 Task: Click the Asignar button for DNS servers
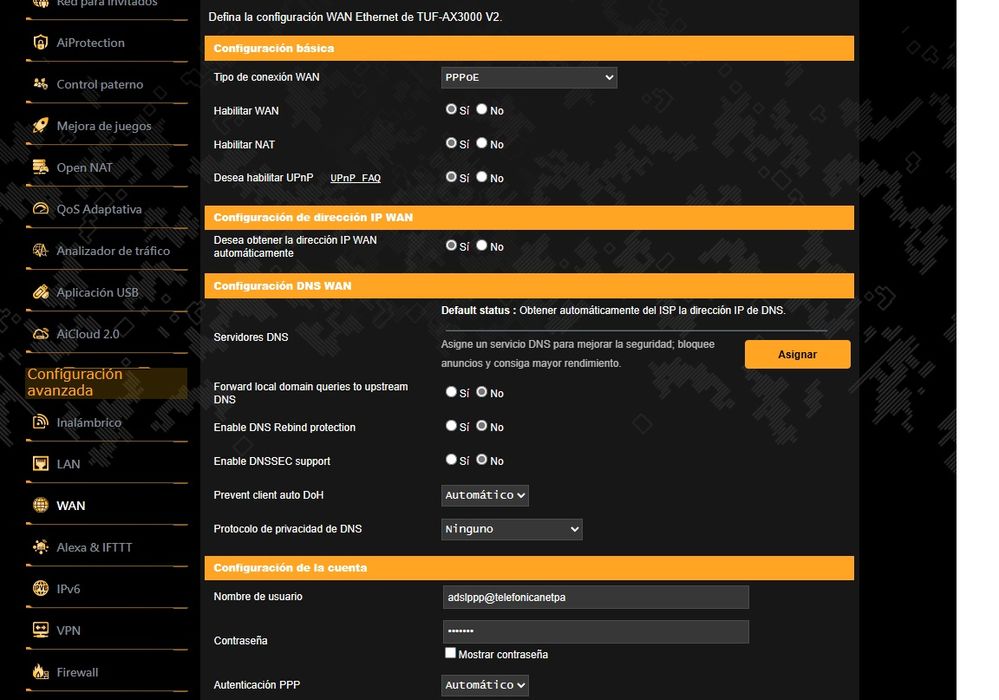pos(797,354)
